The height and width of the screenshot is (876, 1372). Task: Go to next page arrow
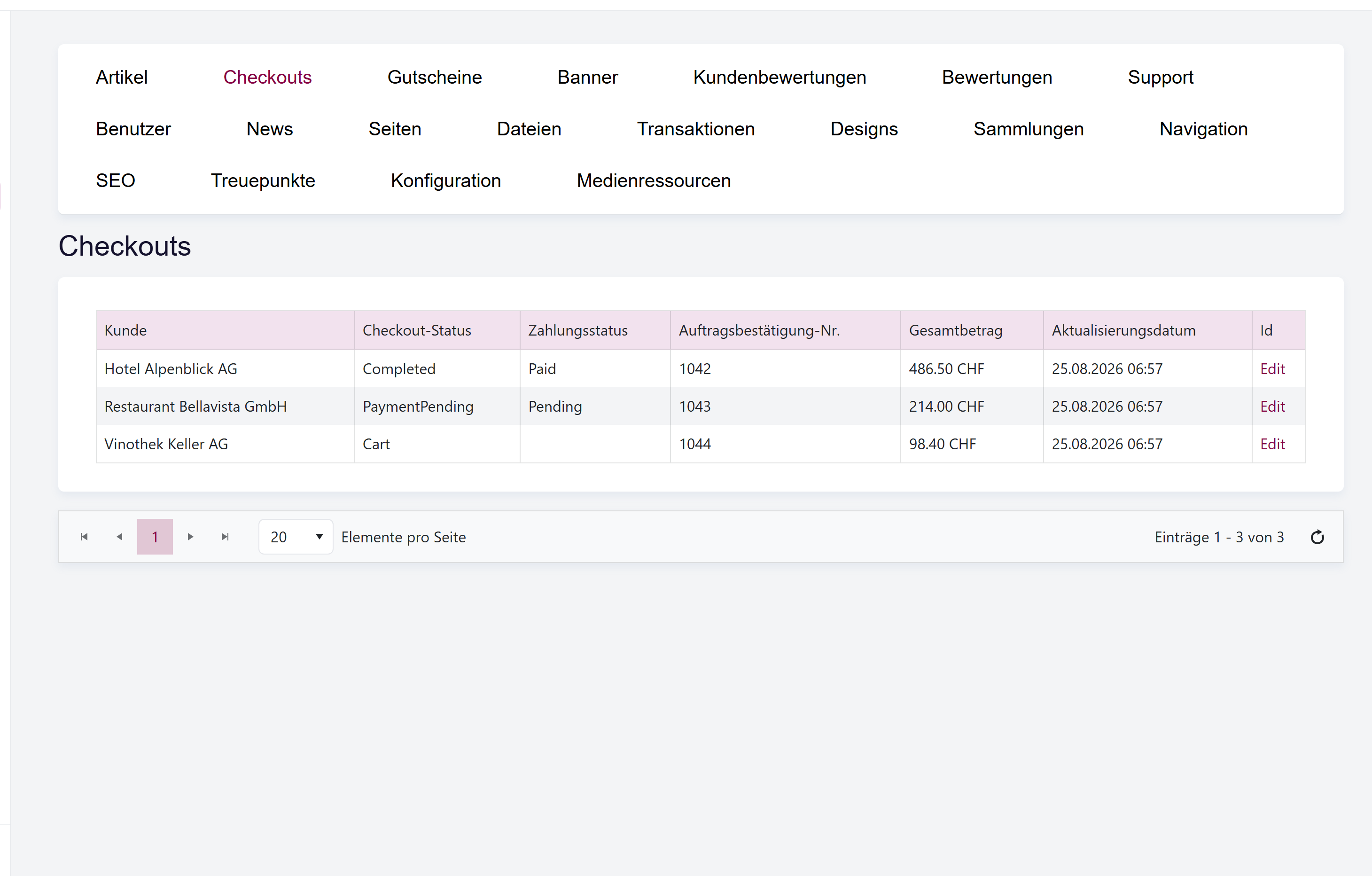click(190, 537)
